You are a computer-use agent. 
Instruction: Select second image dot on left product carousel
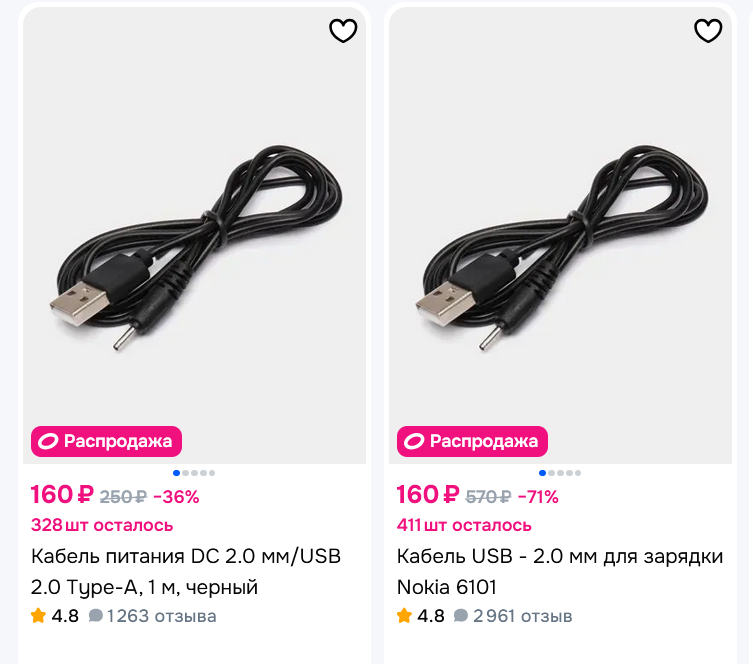click(185, 473)
